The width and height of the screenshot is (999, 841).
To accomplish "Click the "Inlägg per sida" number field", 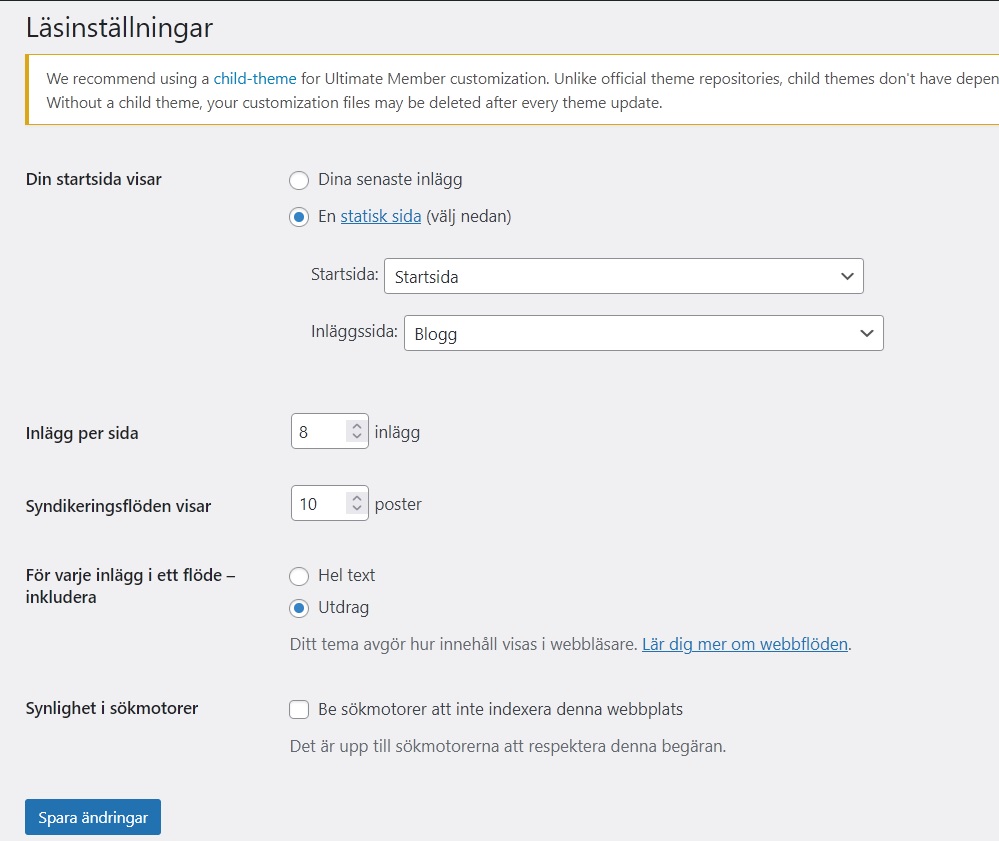I will [x=317, y=432].
